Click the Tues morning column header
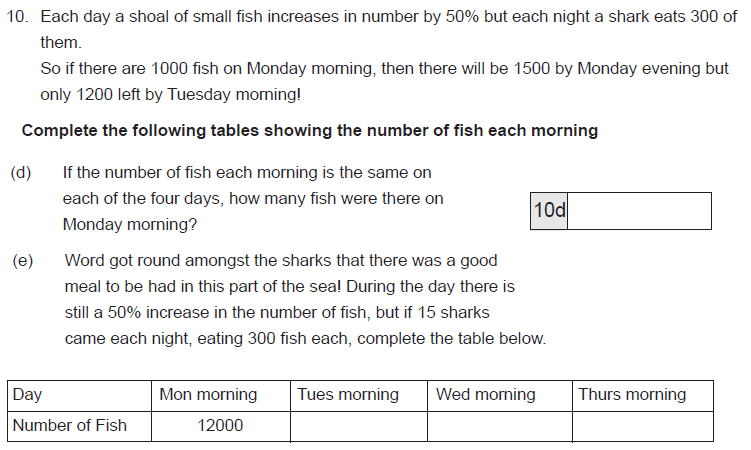 (x=359, y=396)
